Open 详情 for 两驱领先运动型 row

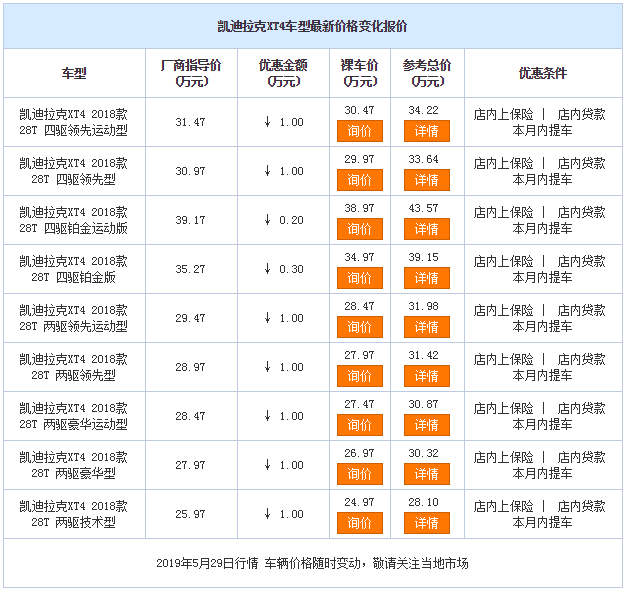point(426,327)
